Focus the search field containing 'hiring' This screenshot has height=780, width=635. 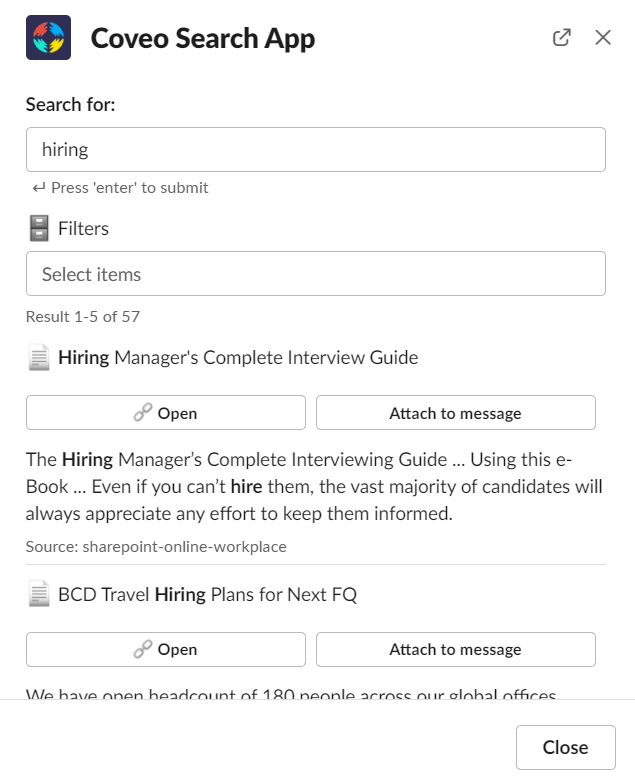pyautogui.click(x=315, y=150)
